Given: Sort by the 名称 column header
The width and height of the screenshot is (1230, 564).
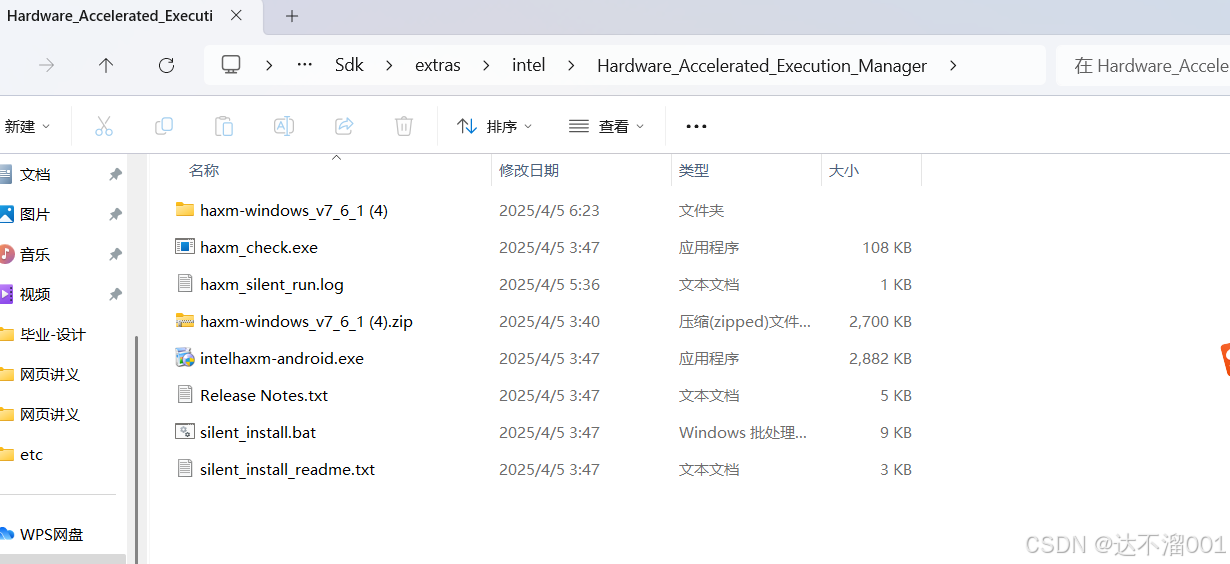Looking at the screenshot, I should click(204, 171).
